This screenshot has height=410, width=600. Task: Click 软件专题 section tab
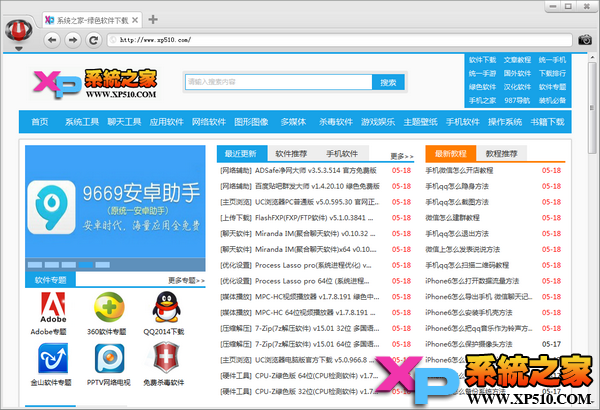[51, 280]
